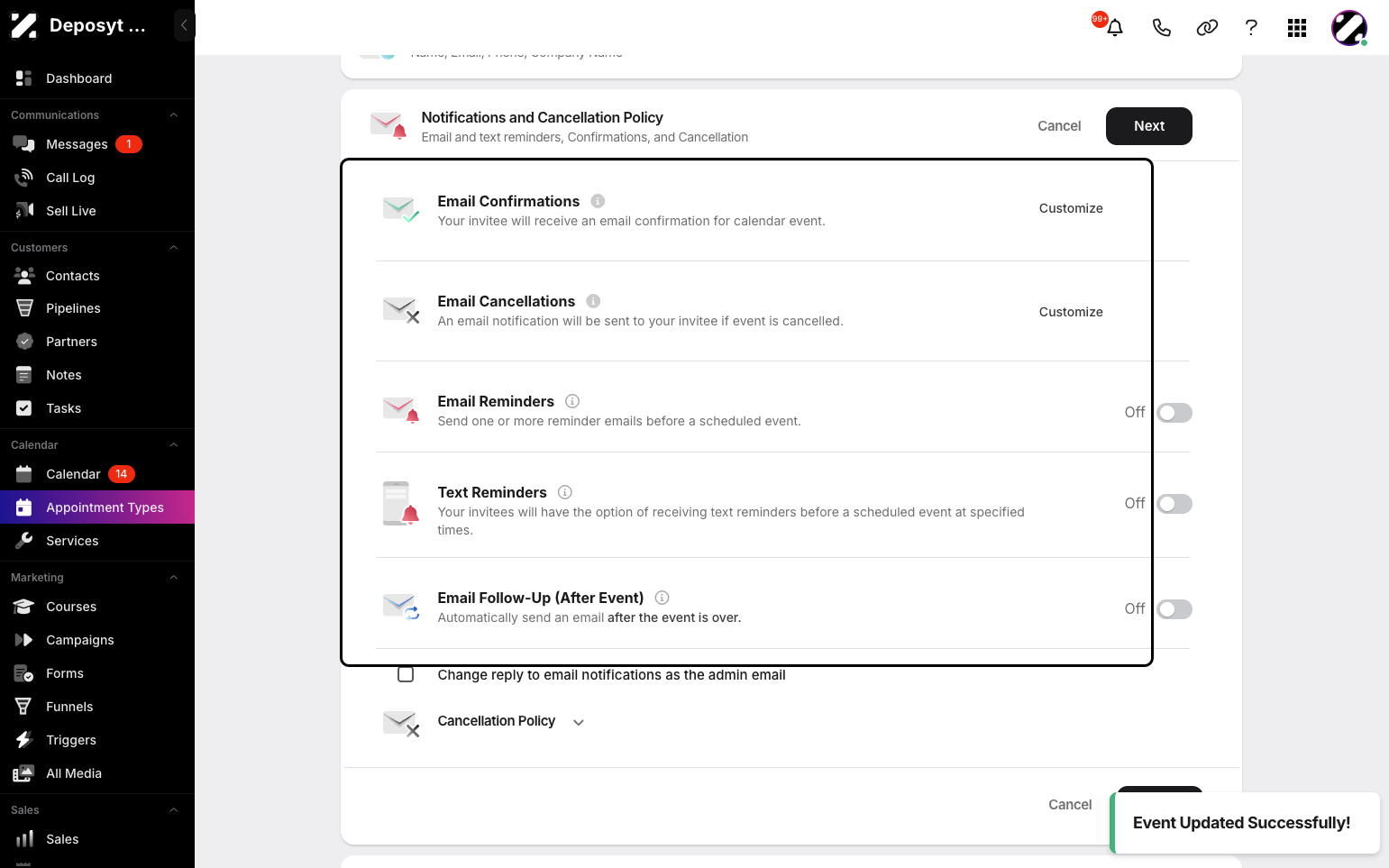The image size is (1389, 868).
Task: Dismiss the 'Event Updated Successfully!' toast
Action: [1245, 823]
